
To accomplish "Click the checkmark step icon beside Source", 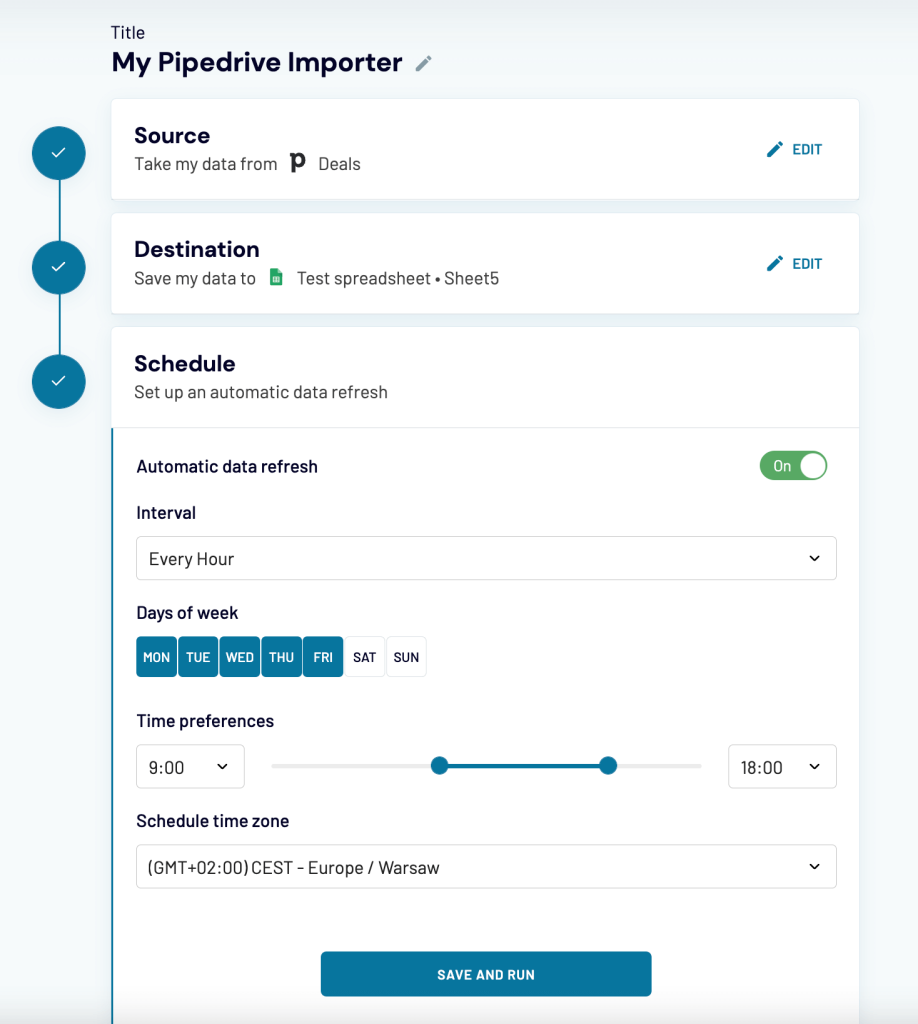I will [58, 152].
